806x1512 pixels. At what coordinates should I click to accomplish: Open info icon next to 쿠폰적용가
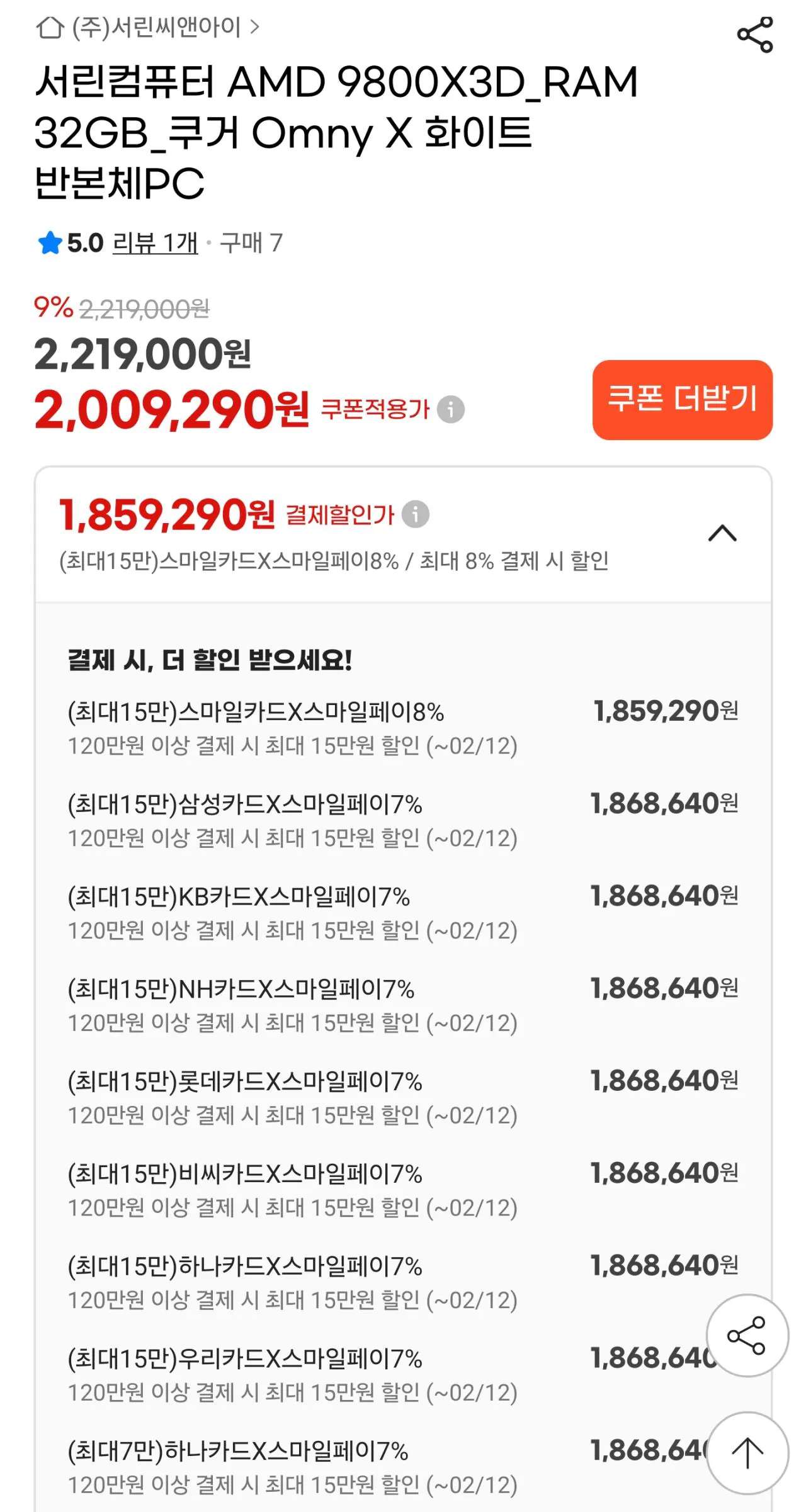click(451, 409)
